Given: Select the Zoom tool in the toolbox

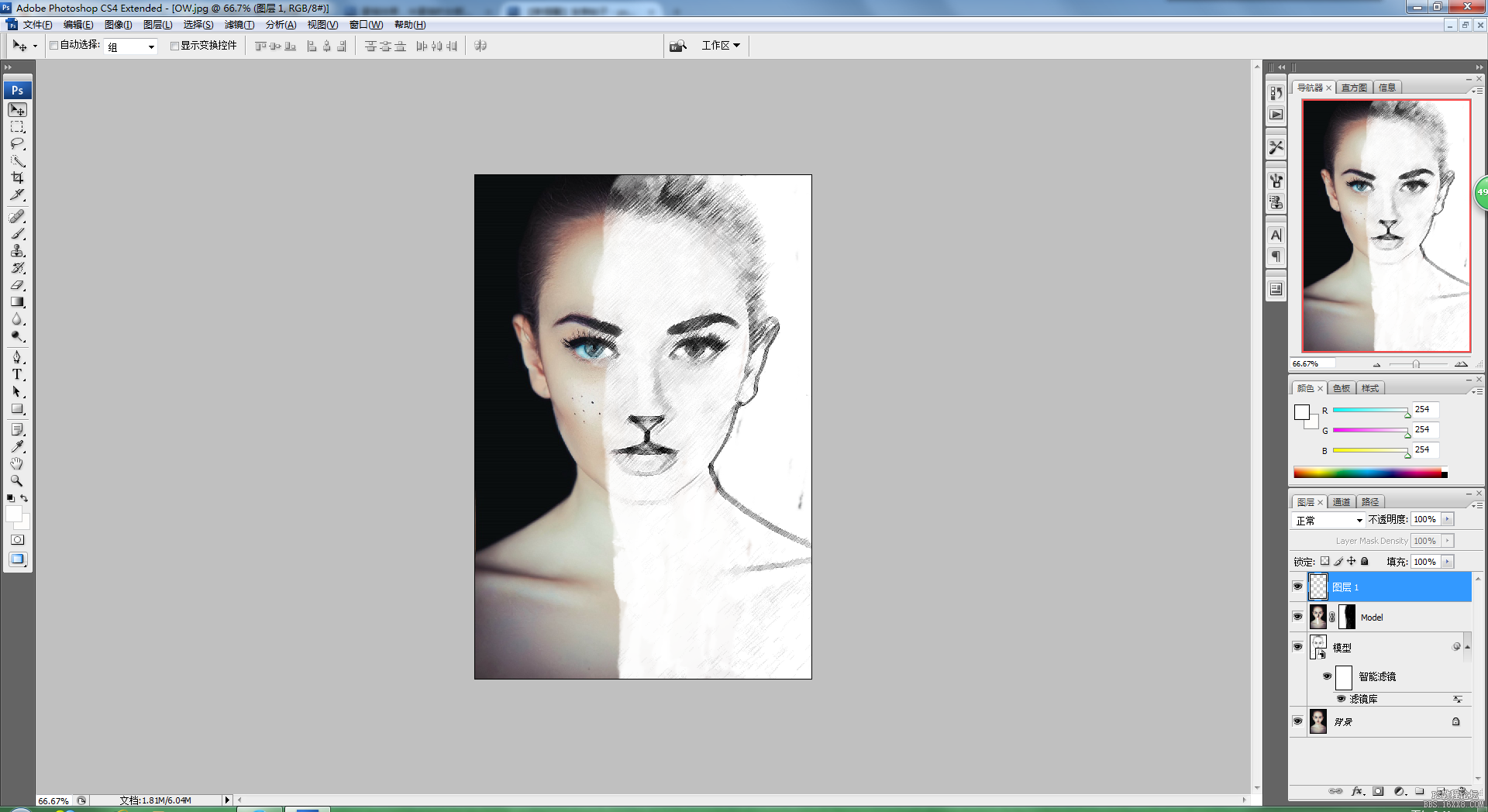Looking at the screenshot, I should pos(17,480).
